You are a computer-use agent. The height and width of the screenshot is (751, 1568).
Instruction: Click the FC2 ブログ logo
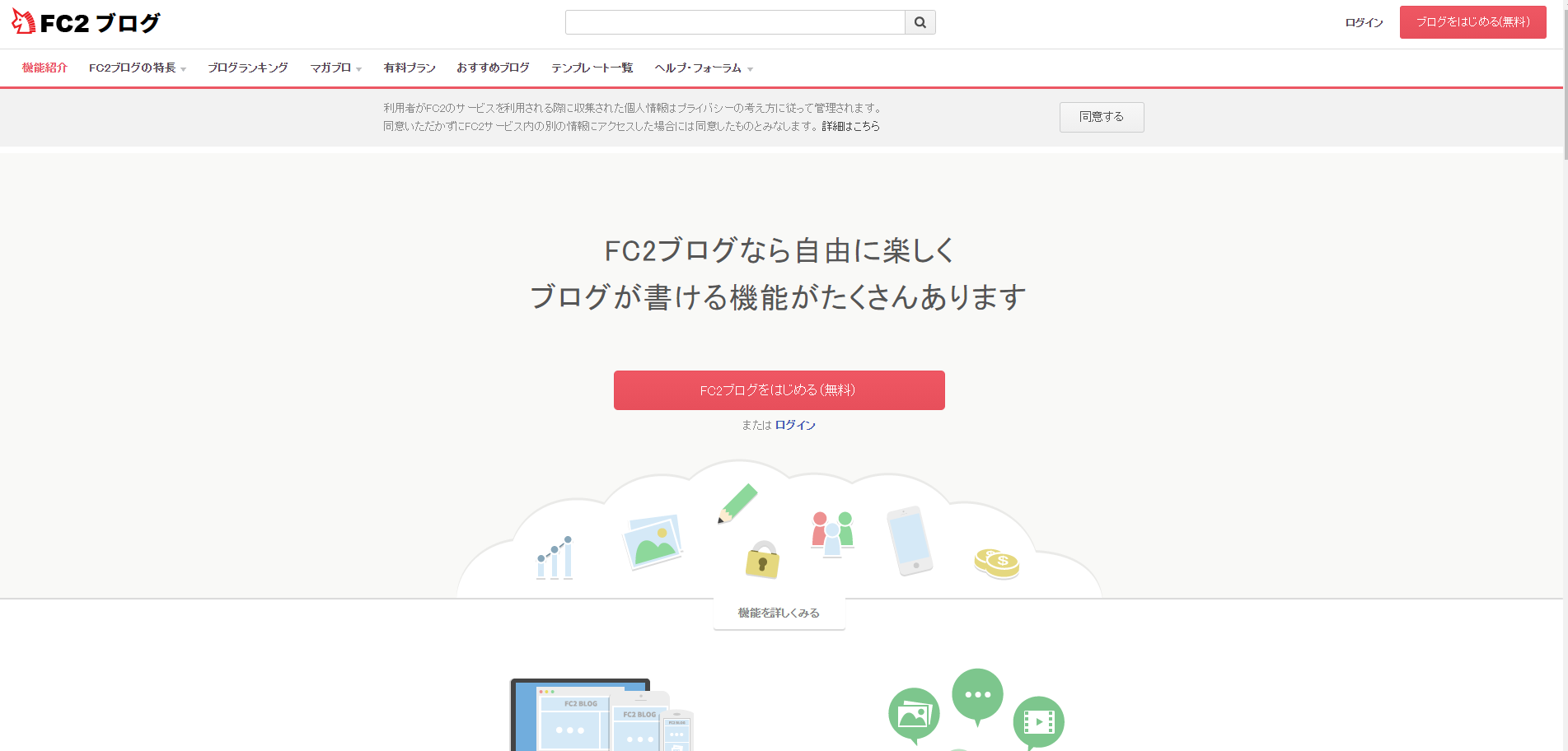pyautogui.click(x=86, y=22)
